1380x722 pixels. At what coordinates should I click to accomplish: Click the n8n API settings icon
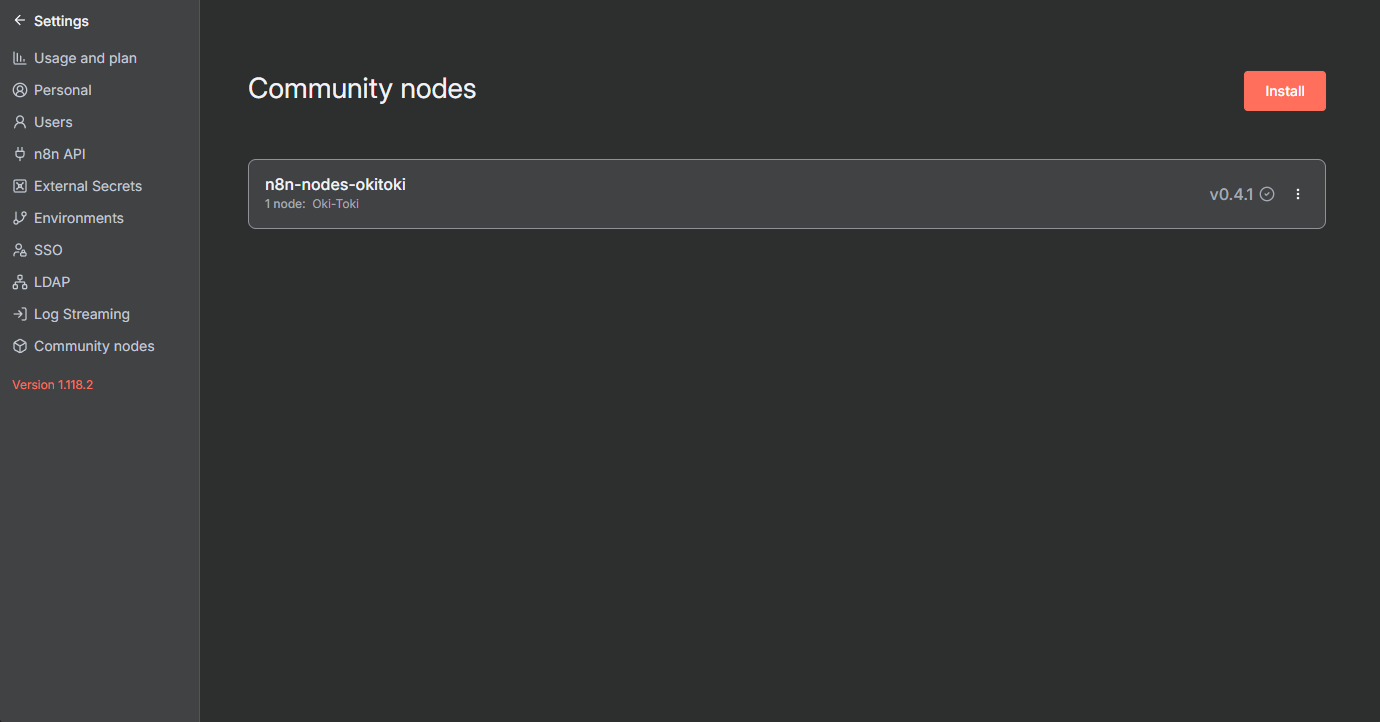[19, 153]
